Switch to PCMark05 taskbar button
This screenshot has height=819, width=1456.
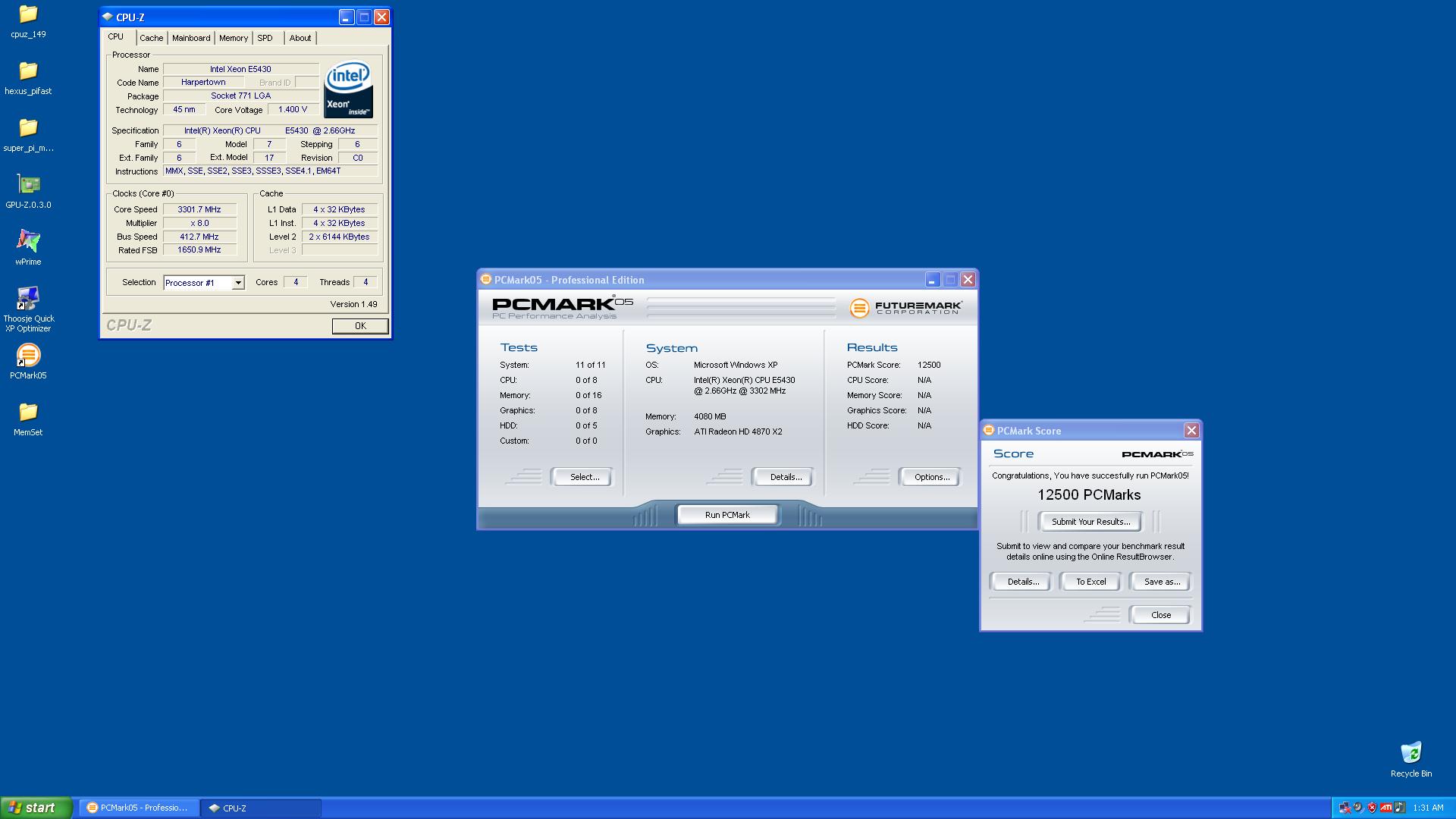point(138,808)
